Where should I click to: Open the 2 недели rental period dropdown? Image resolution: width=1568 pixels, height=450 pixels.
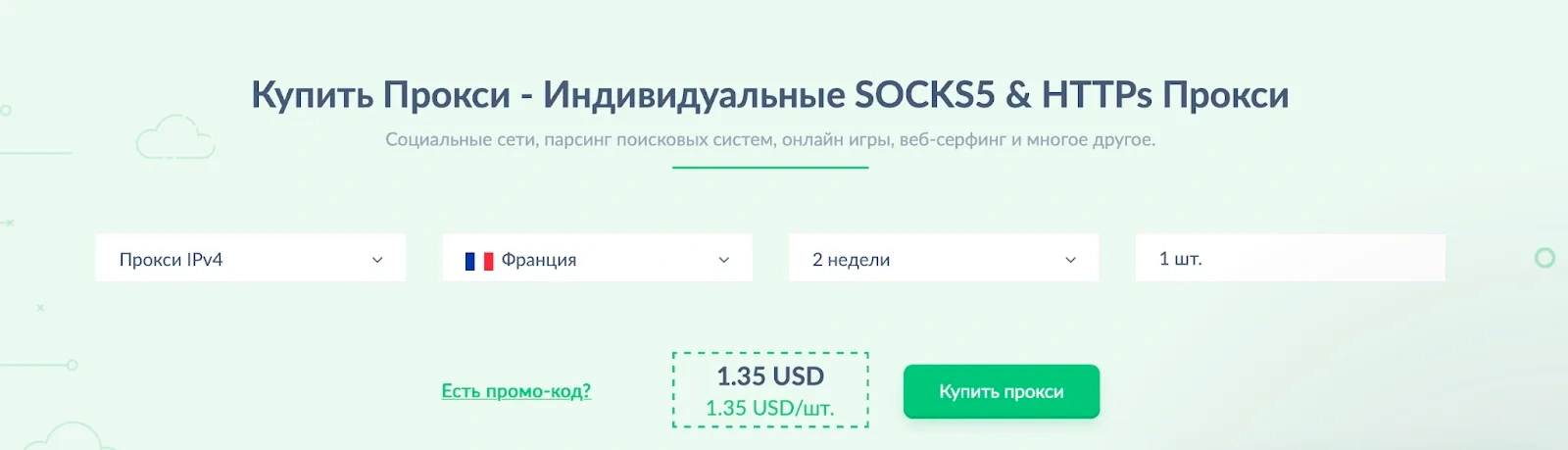pyautogui.click(x=943, y=259)
